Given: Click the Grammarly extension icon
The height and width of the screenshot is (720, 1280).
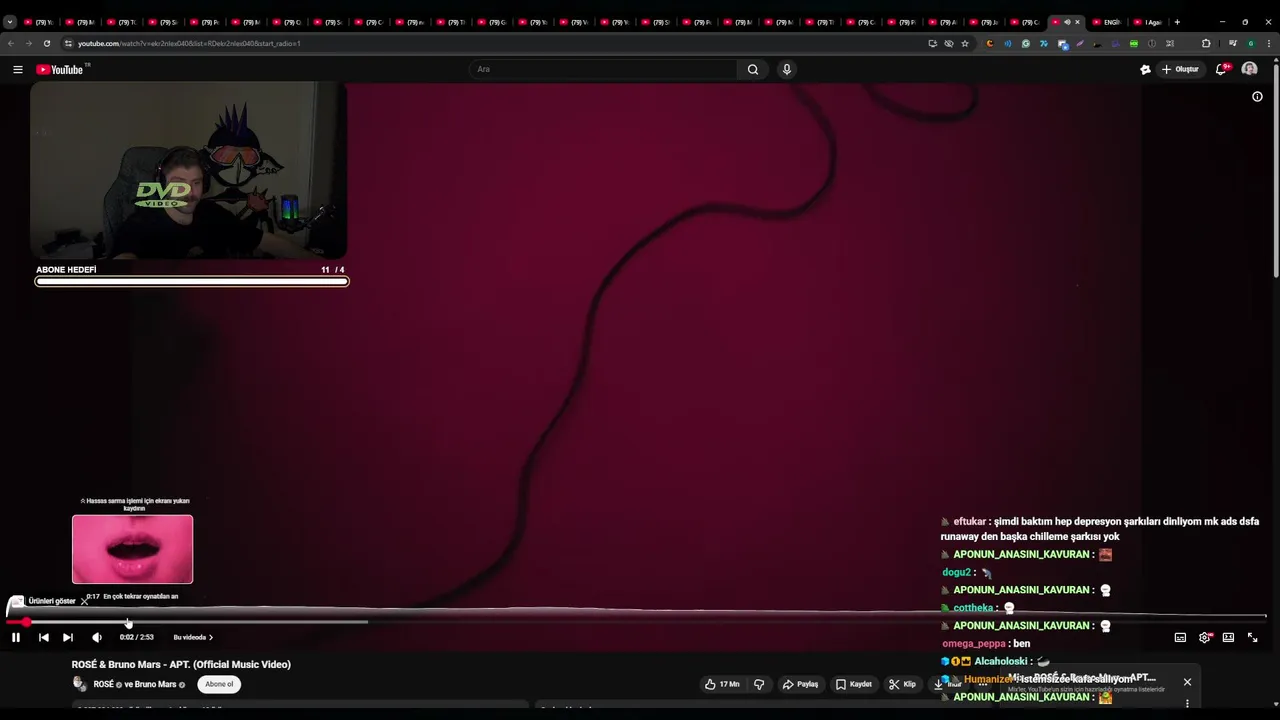Looking at the screenshot, I should [1025, 43].
